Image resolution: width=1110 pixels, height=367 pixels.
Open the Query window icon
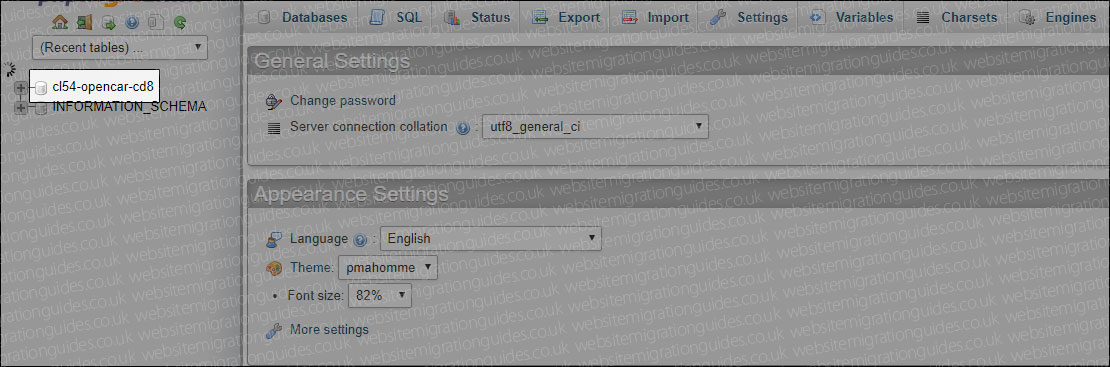tap(108, 23)
